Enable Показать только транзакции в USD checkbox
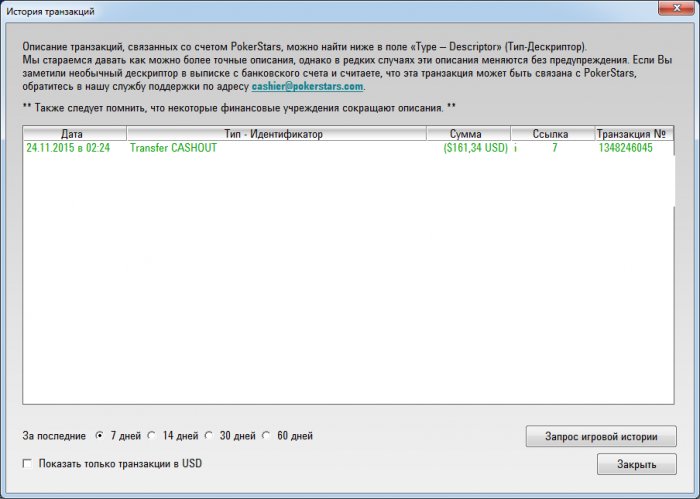The width and height of the screenshot is (700, 499). tap(27, 464)
